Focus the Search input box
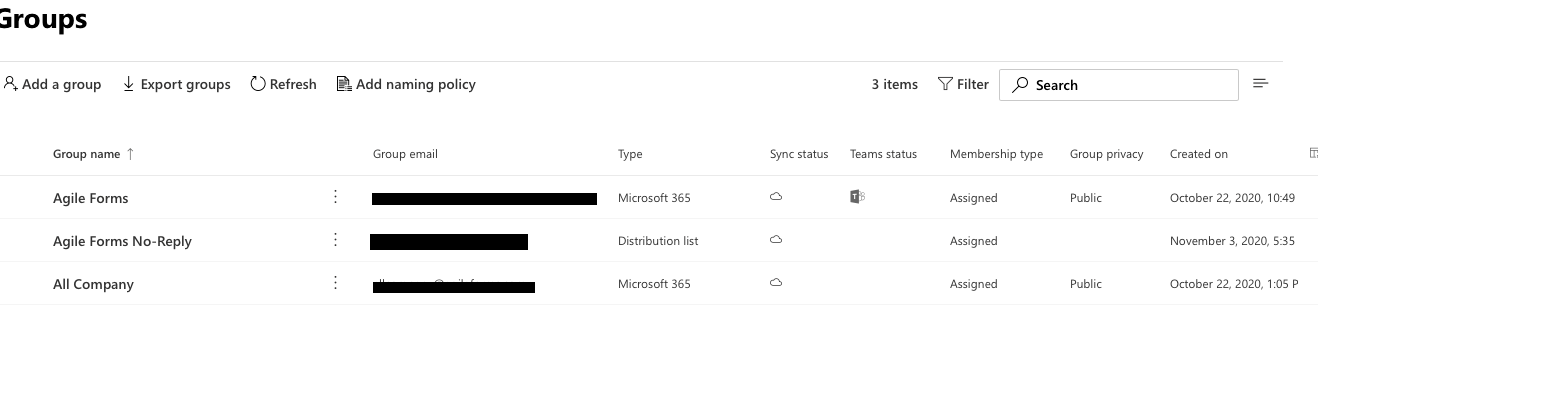The image size is (1559, 418). coord(1118,85)
